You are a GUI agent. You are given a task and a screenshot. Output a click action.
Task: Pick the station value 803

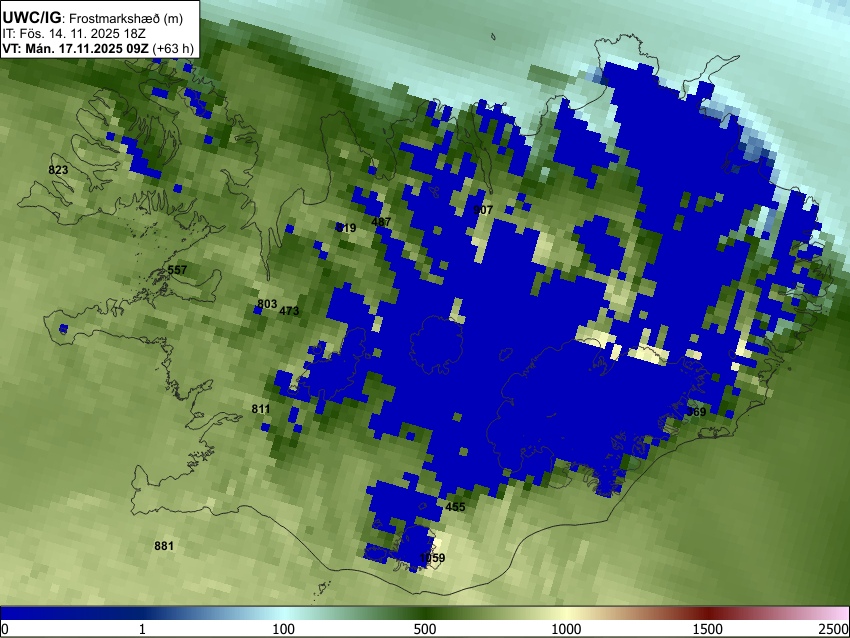click(267, 304)
